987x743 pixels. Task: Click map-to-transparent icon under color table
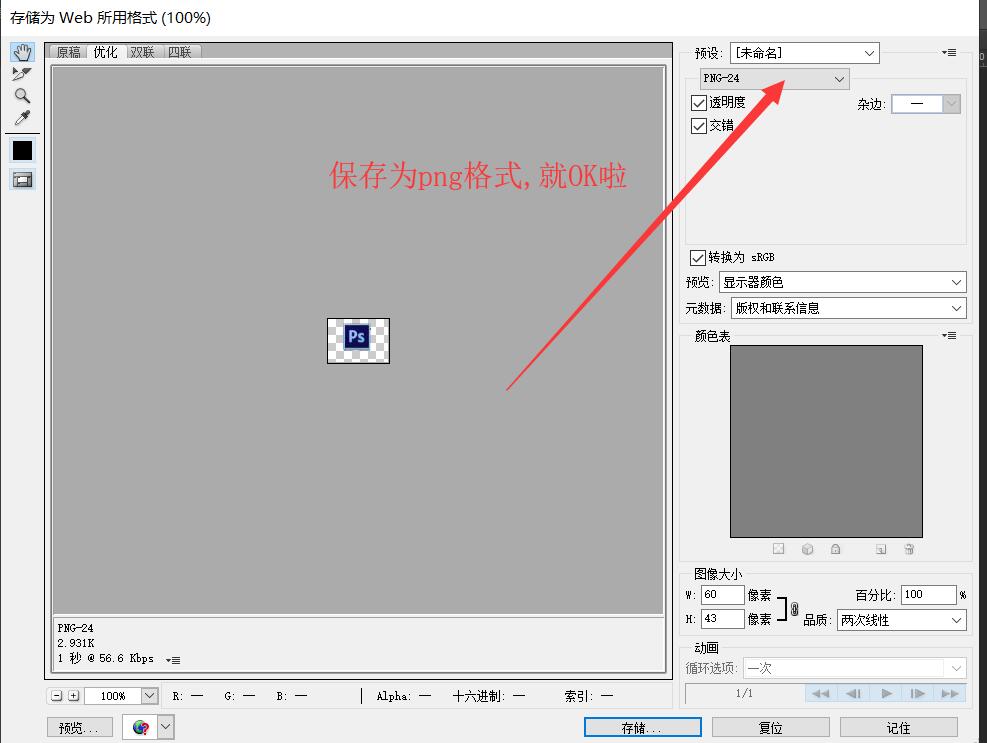779,549
